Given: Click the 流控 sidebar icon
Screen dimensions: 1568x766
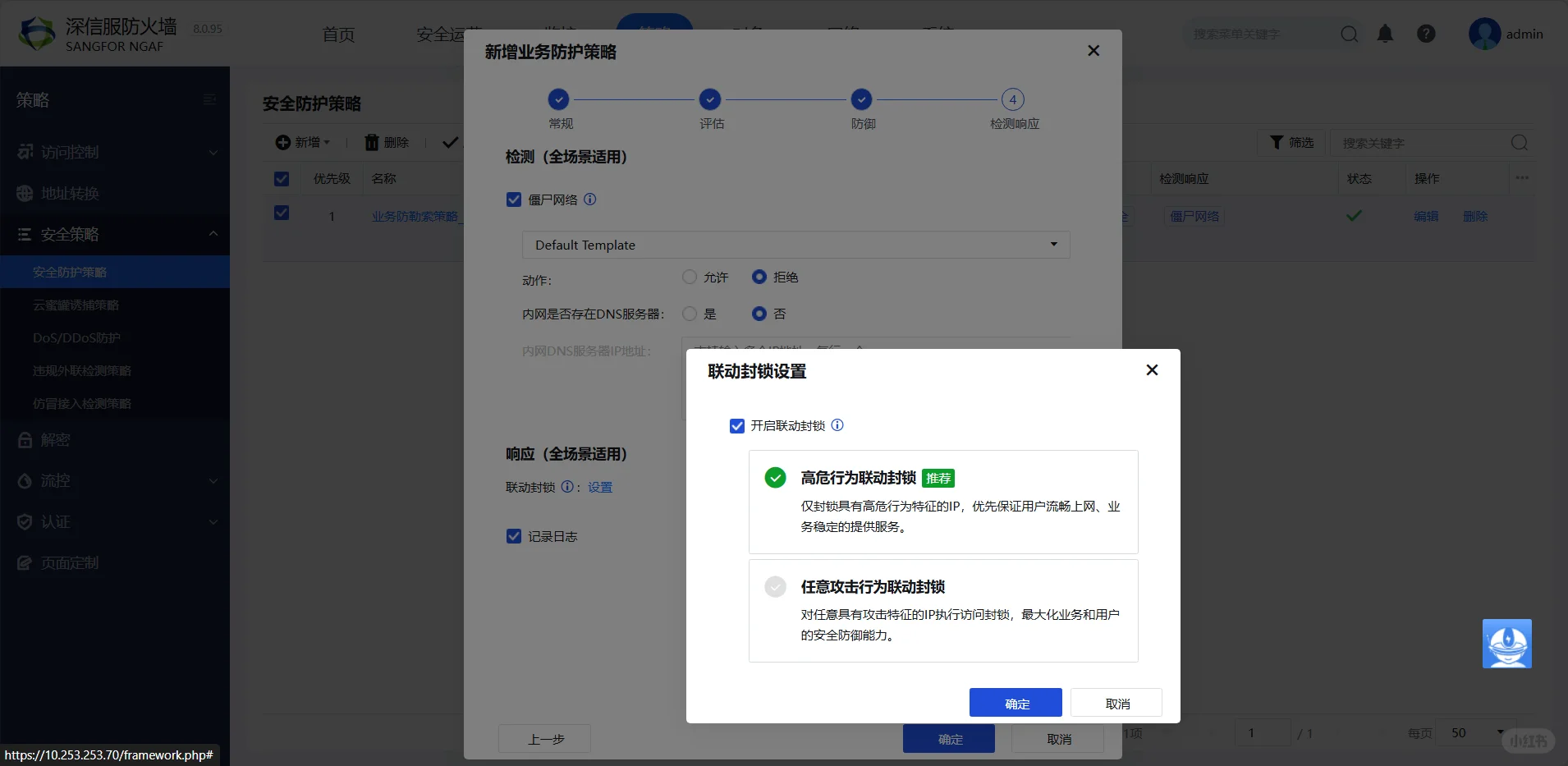Looking at the screenshot, I should [x=25, y=480].
